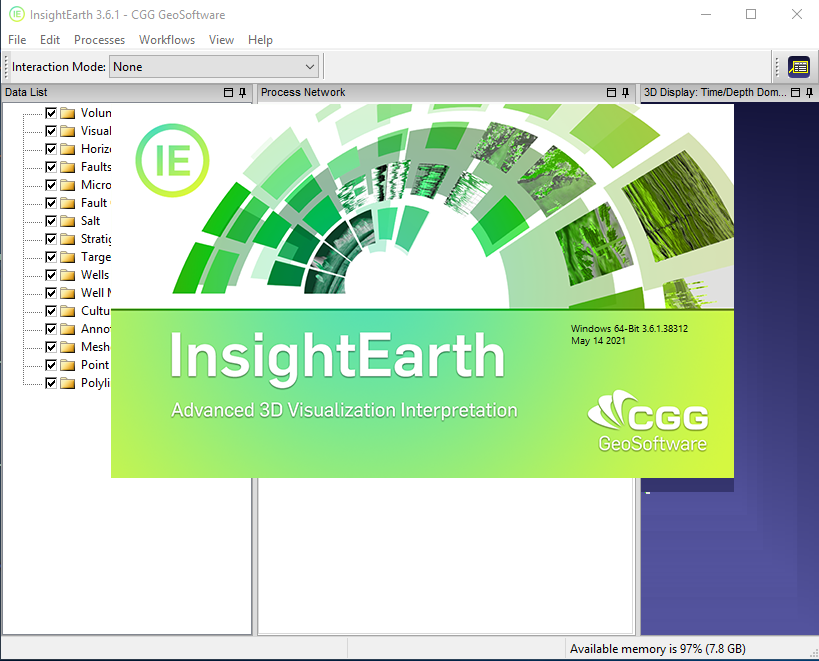Select the Salt tree item
Image resolution: width=819 pixels, height=661 pixels.
91,221
